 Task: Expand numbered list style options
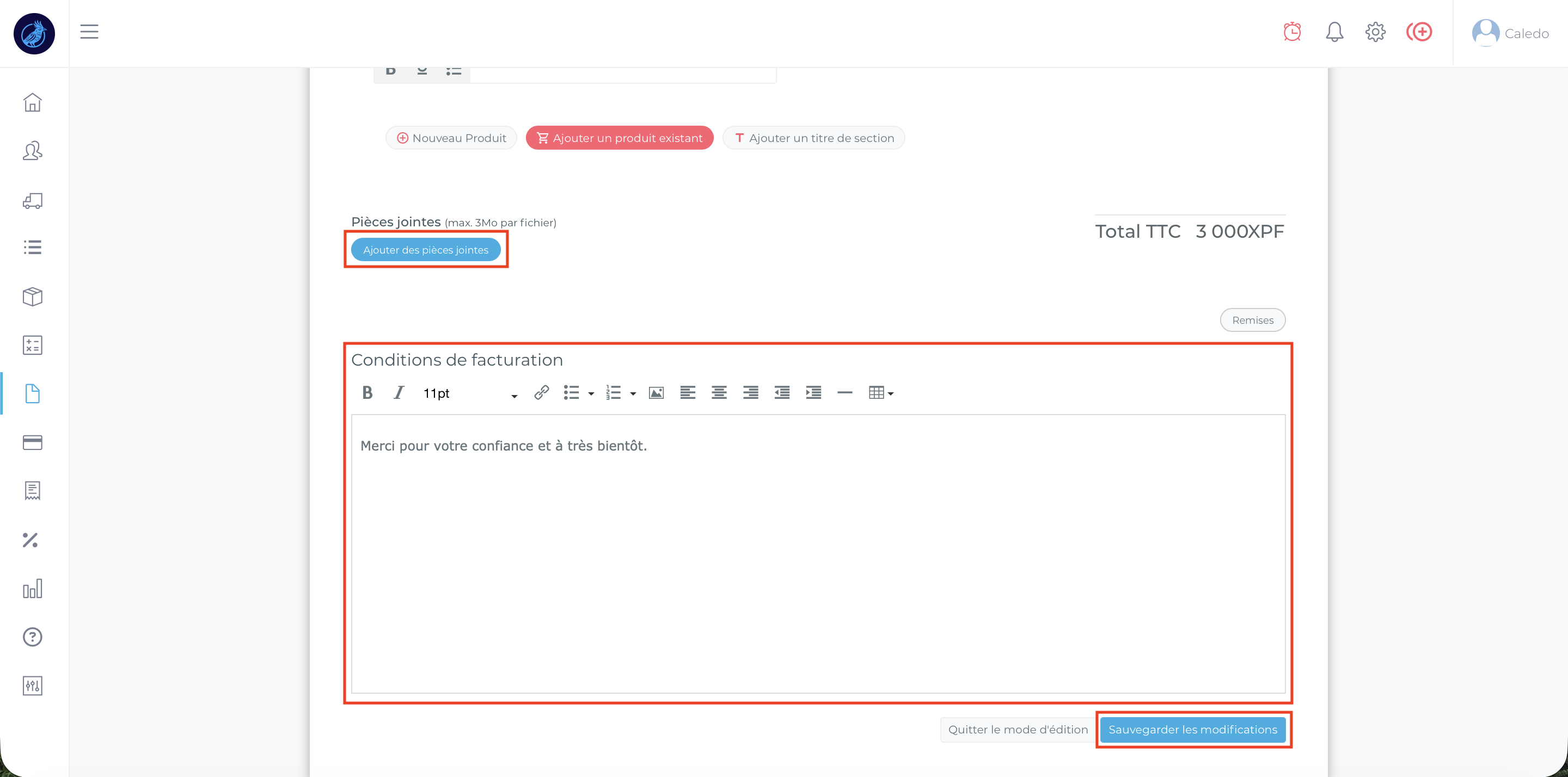pos(633,394)
